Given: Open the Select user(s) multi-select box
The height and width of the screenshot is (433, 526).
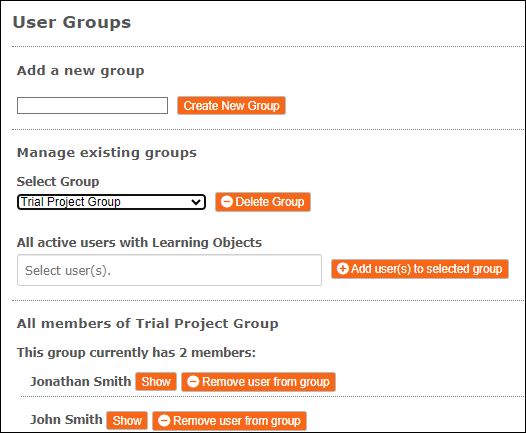Looking at the screenshot, I should pos(169,270).
